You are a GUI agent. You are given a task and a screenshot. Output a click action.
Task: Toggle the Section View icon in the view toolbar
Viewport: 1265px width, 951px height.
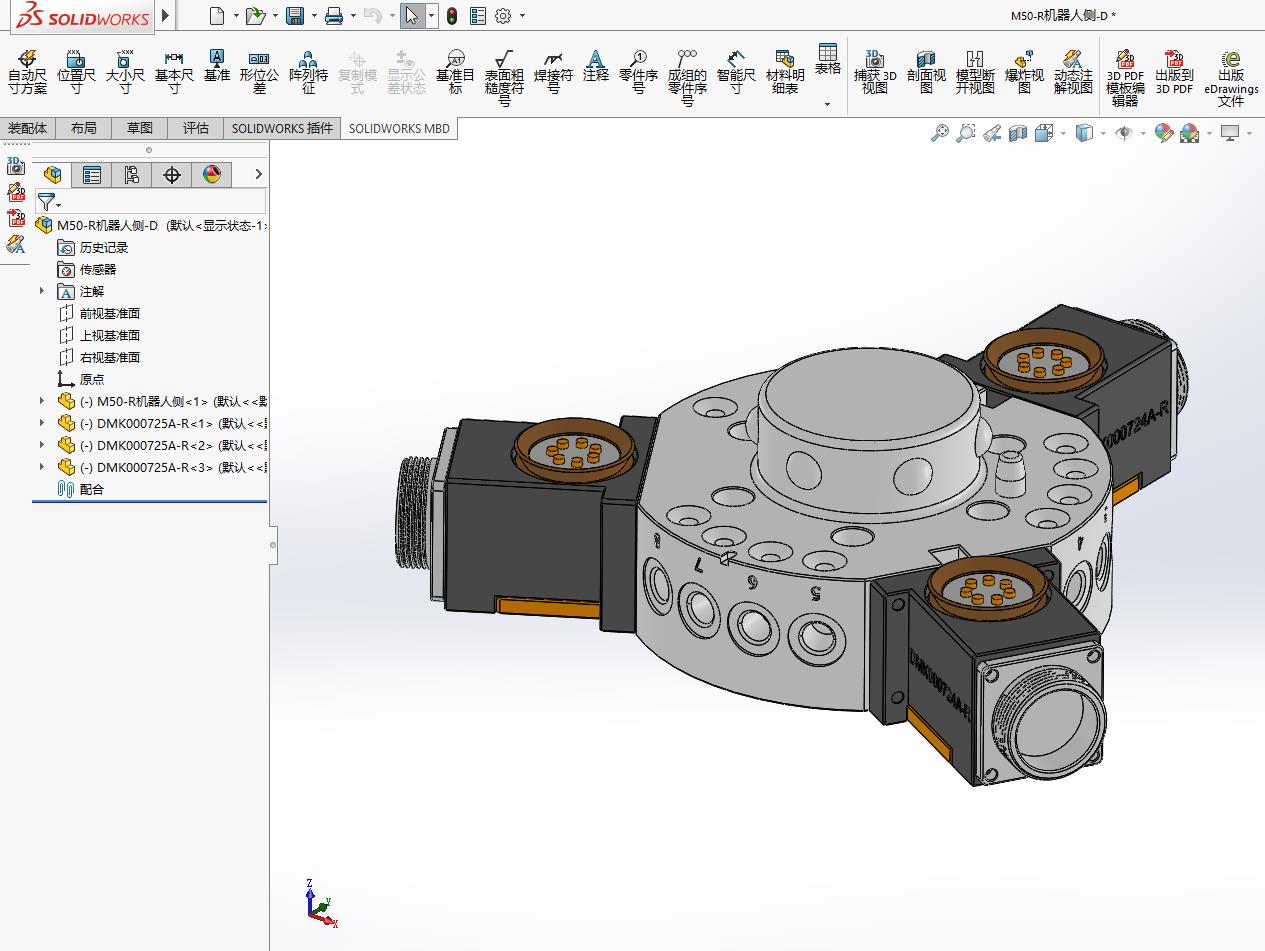click(1018, 132)
